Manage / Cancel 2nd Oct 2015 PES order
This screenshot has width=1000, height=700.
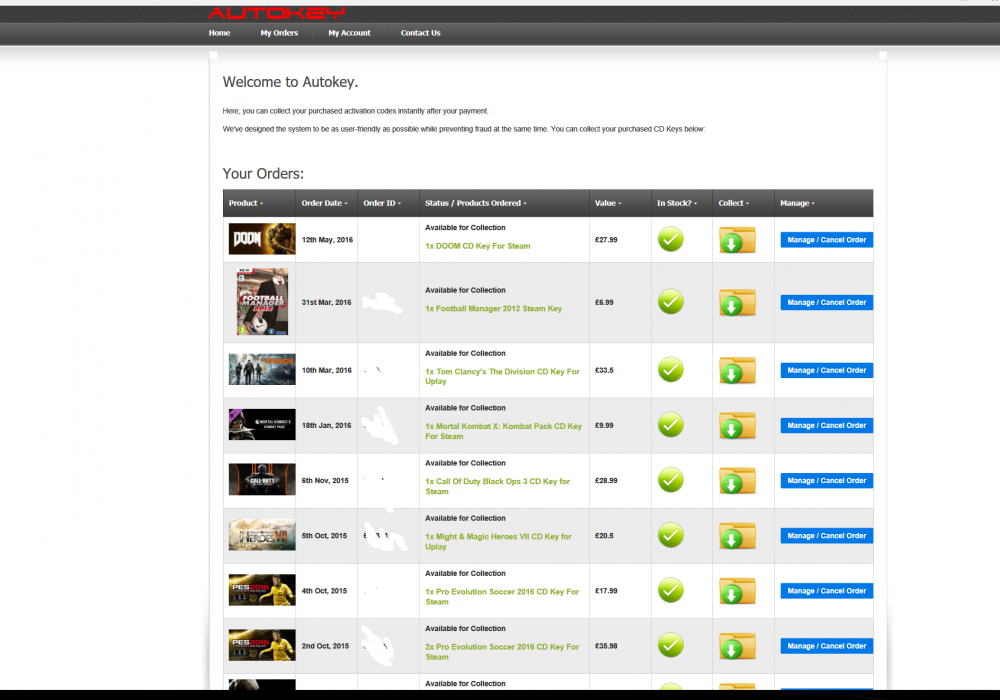click(827, 646)
